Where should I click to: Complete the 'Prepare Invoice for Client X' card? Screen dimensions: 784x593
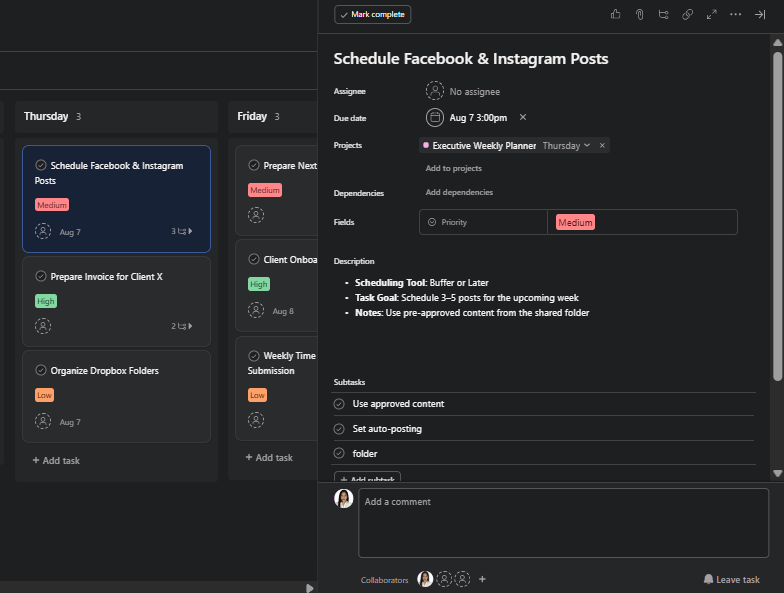[x=41, y=276]
